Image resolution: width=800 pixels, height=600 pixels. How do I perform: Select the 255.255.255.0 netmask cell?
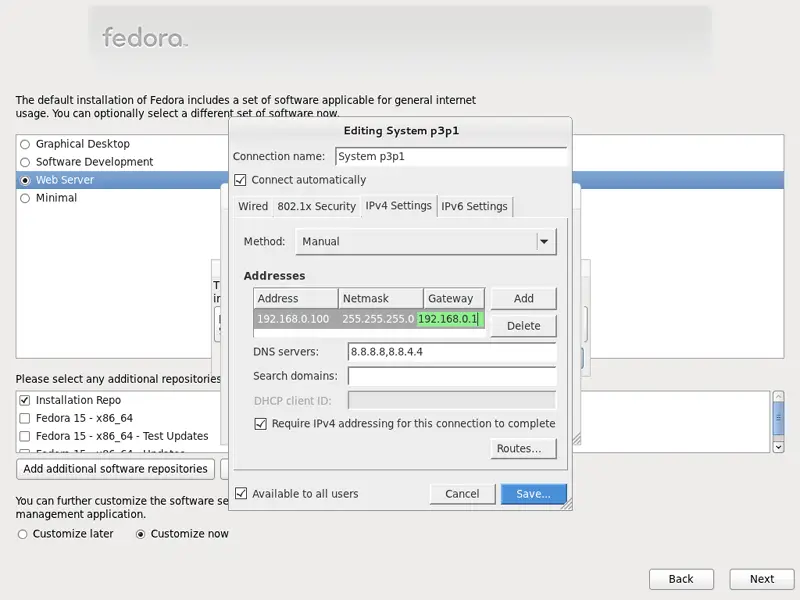378,319
